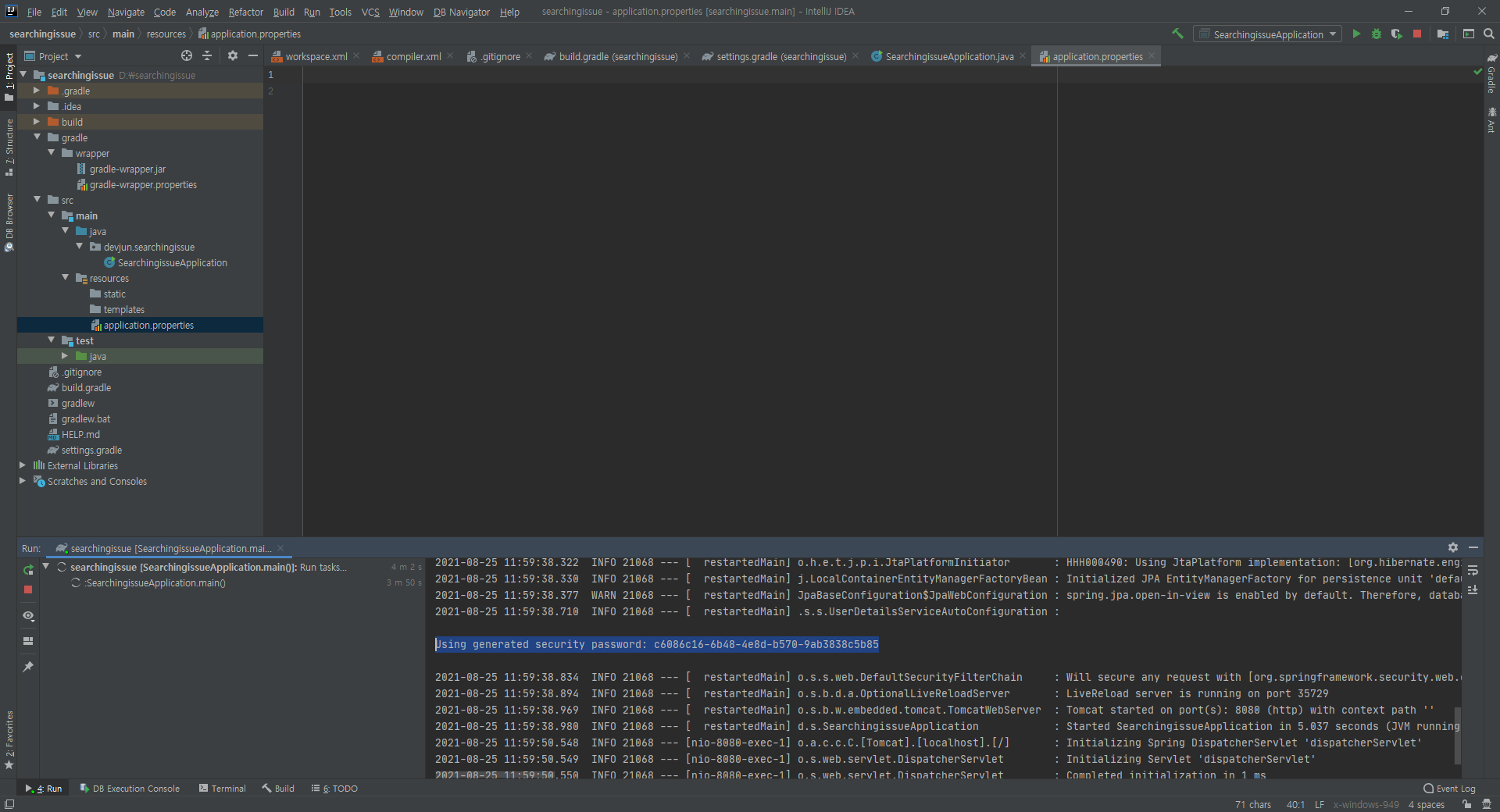Expand External Libraries node
The image size is (1500, 812).
[x=23, y=465]
